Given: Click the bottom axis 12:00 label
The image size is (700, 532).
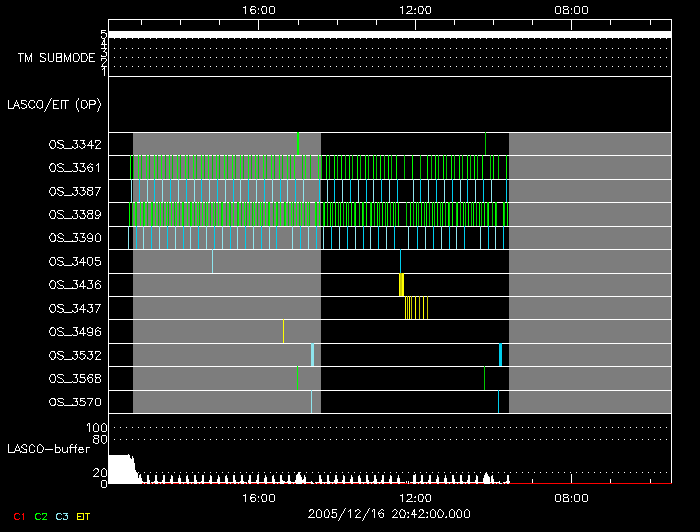Looking at the screenshot, I should pos(415,498).
